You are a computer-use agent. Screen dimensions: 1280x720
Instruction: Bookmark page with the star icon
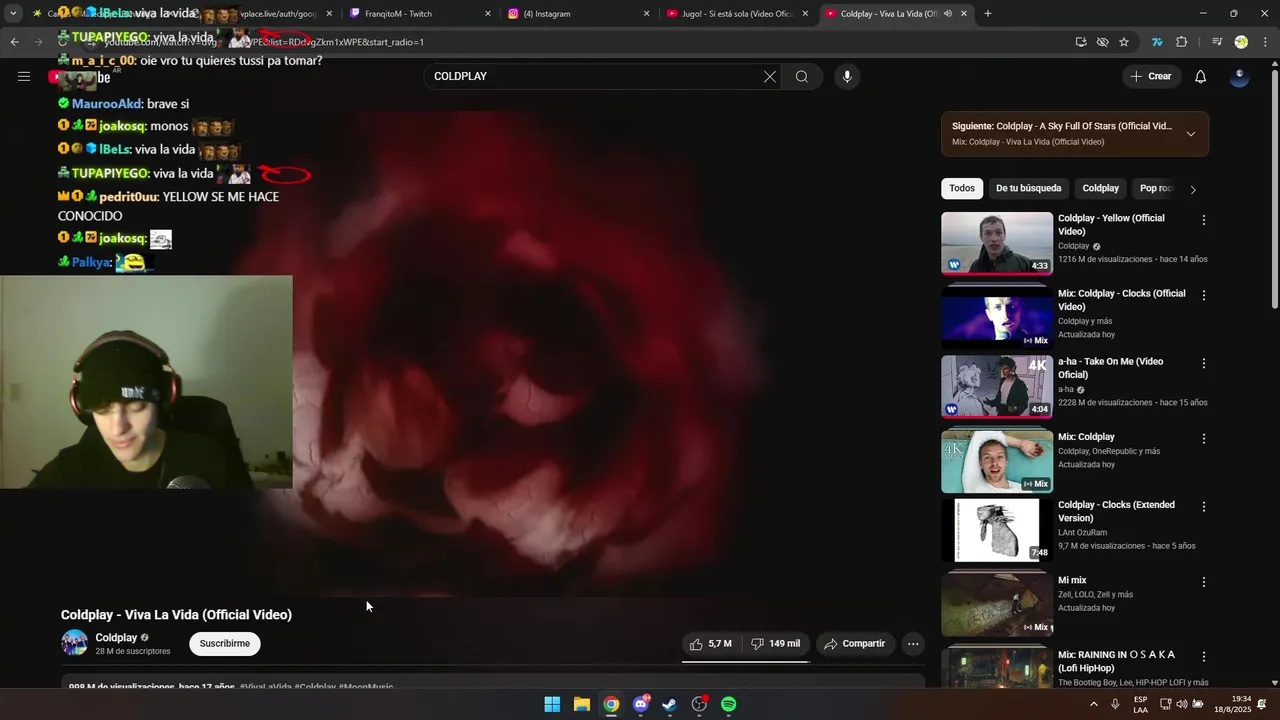pos(1124,42)
